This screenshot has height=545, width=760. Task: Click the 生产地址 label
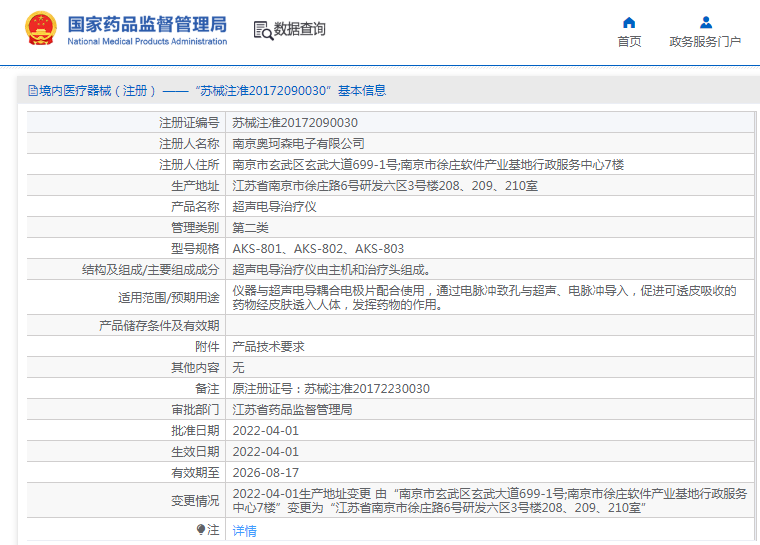click(x=195, y=186)
